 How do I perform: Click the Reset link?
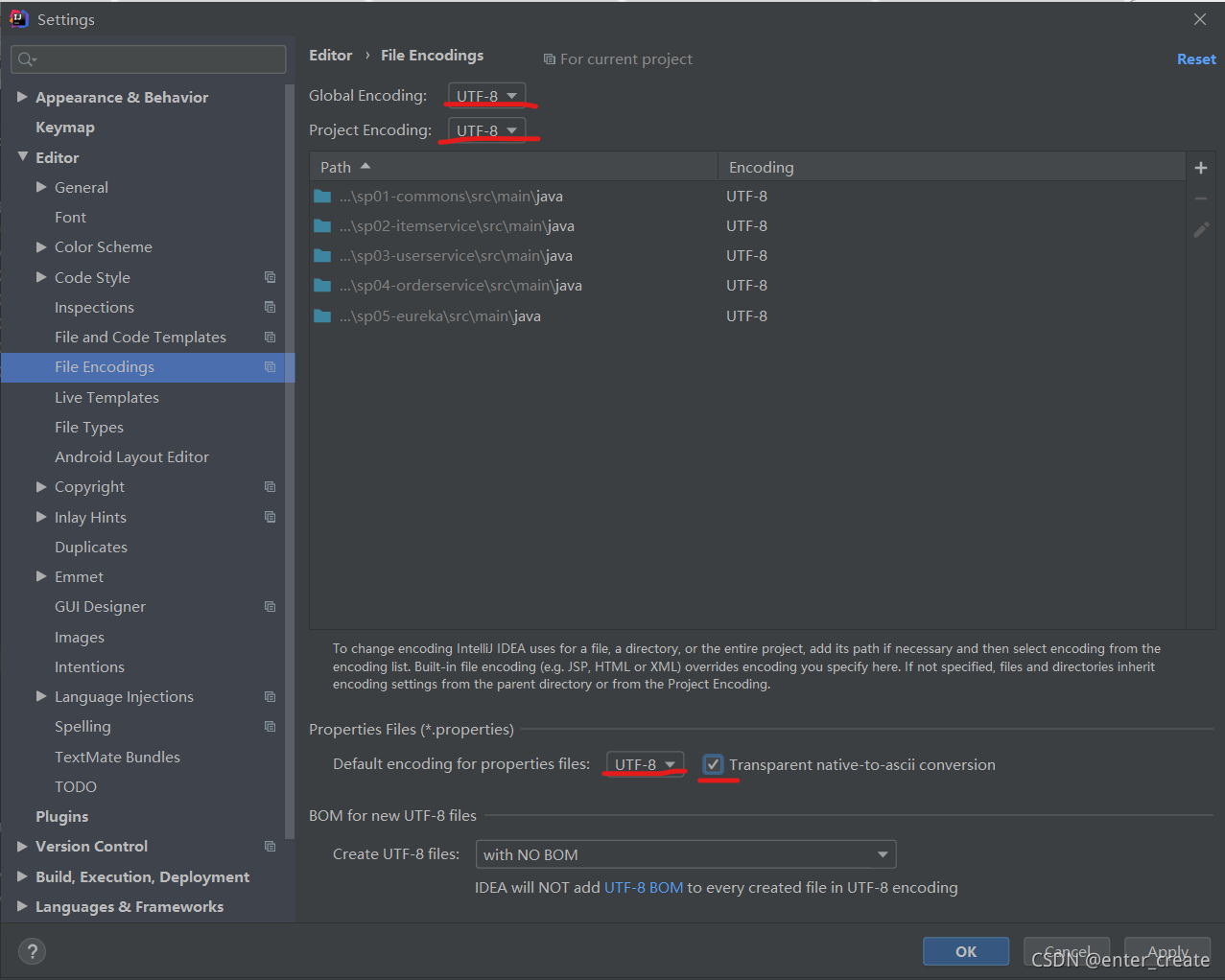(x=1196, y=59)
